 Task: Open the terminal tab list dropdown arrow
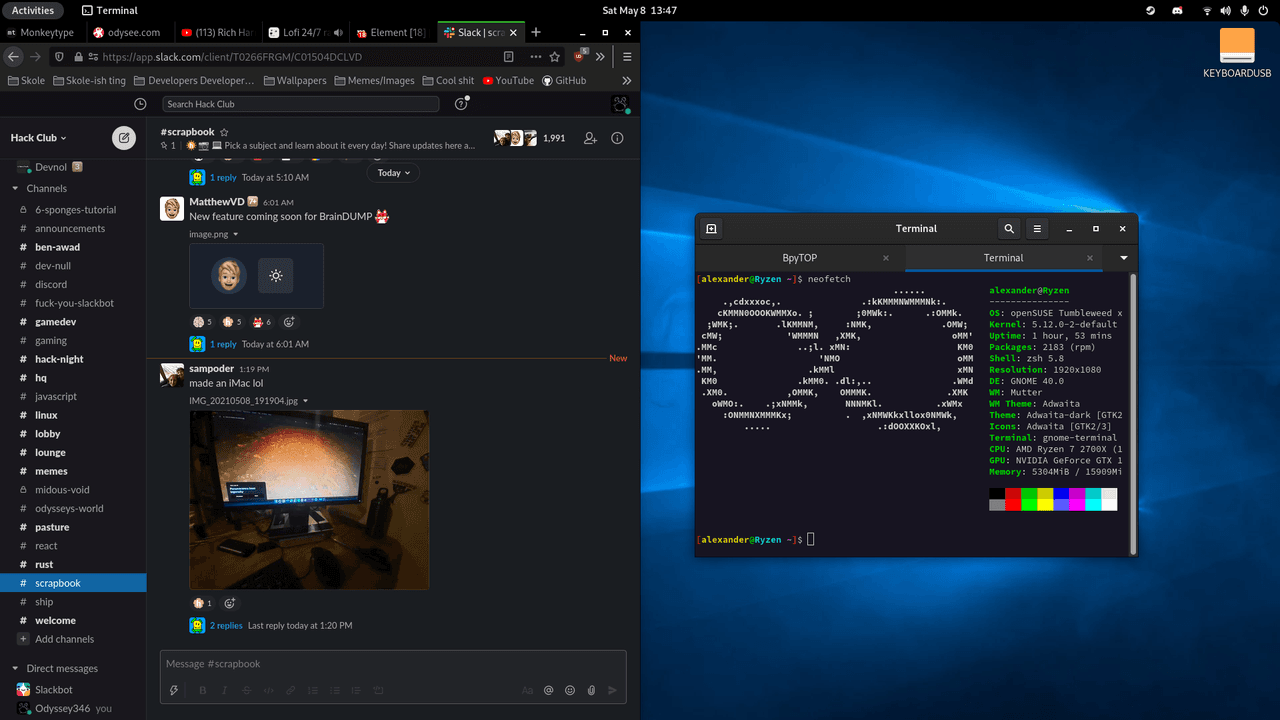point(1124,258)
